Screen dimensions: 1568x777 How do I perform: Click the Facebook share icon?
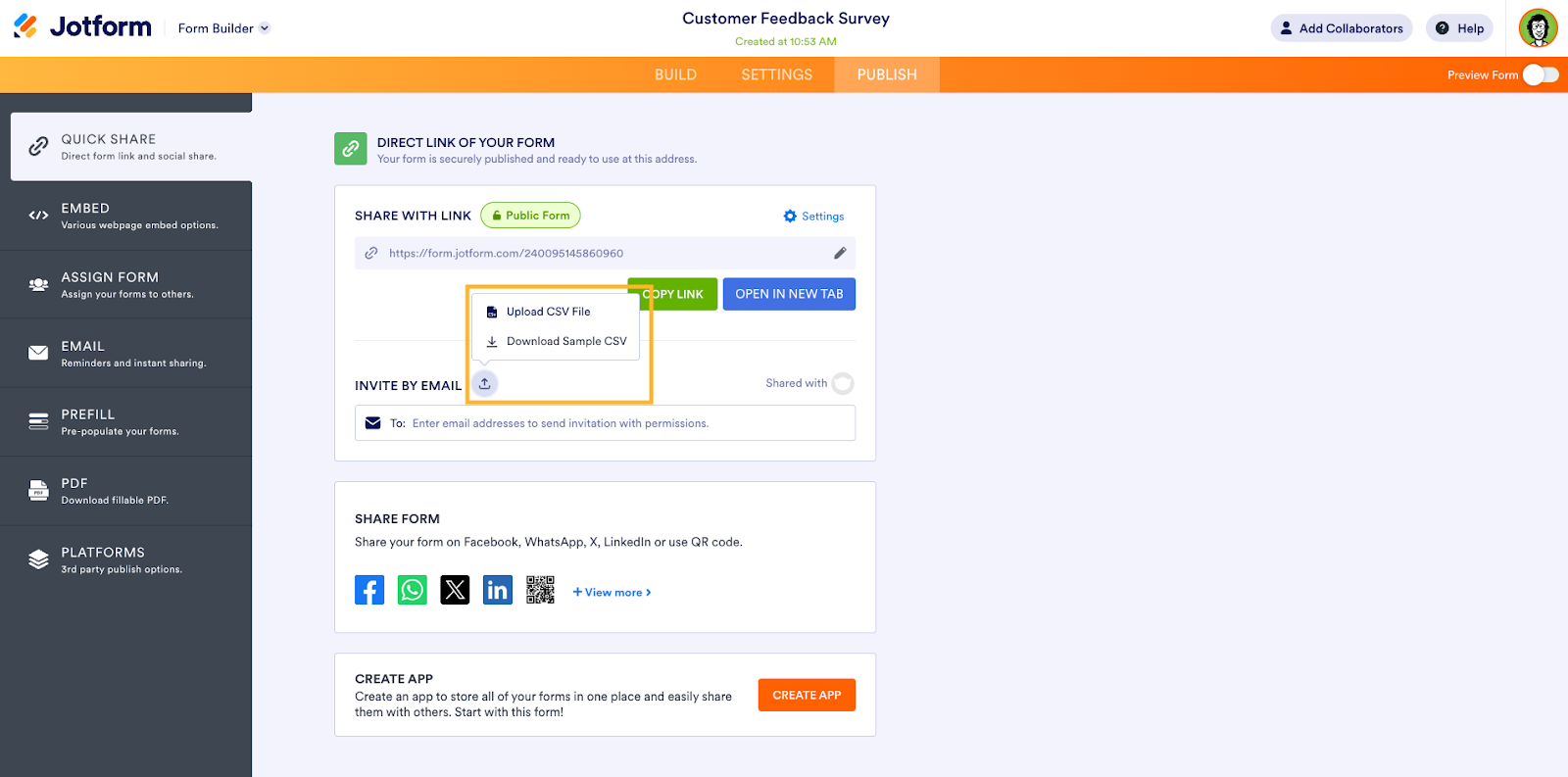(369, 590)
